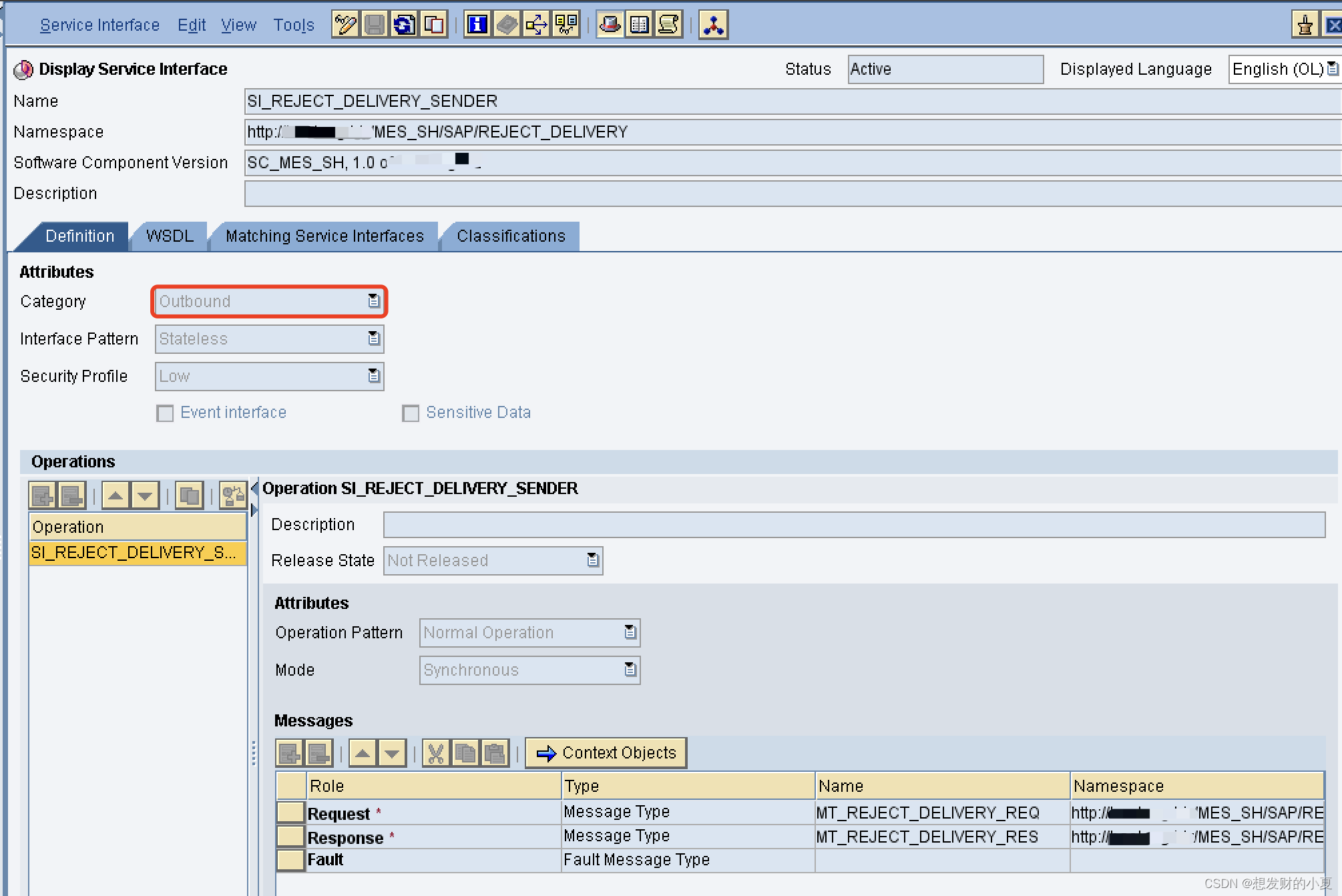Open the Category Outbound dropdown
This screenshot has width=1342, height=896.
pos(374,302)
